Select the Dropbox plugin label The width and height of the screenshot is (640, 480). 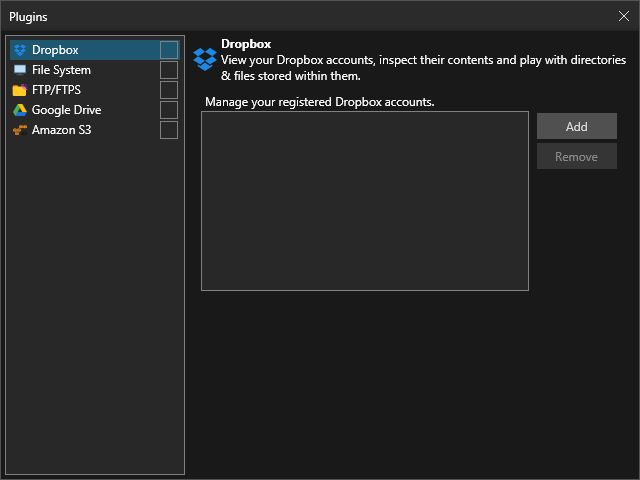(x=55, y=50)
